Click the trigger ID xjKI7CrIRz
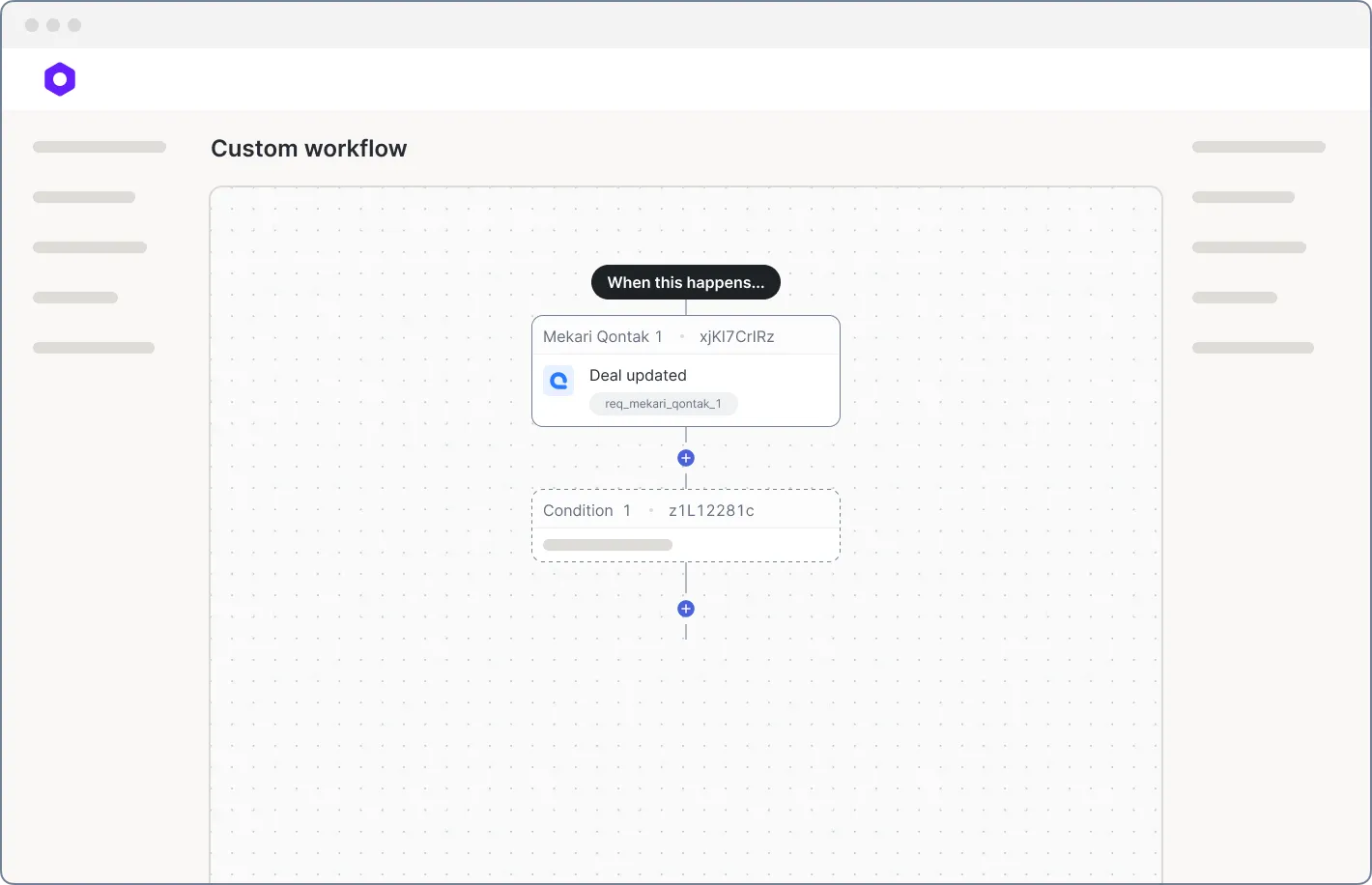The height and width of the screenshot is (885, 1372). point(737,336)
